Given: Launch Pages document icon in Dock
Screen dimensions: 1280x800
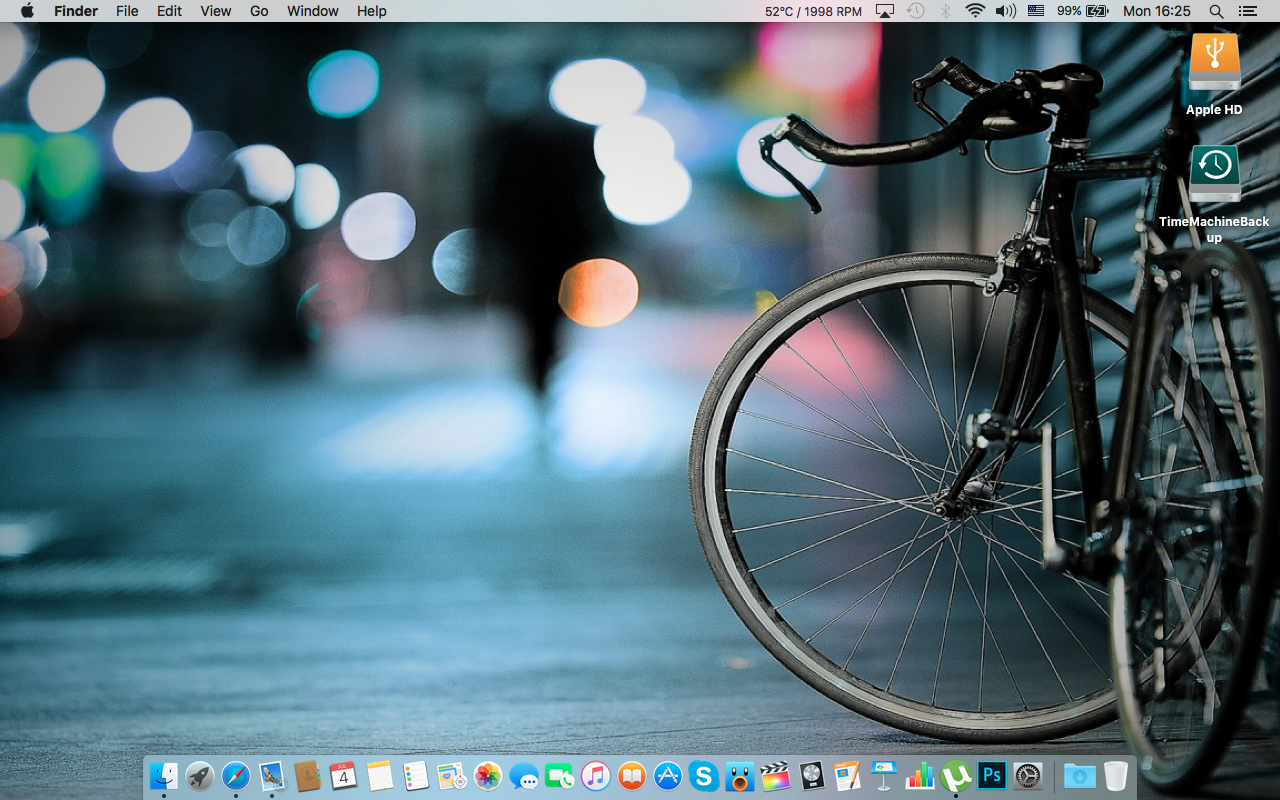Looking at the screenshot, I should 847,775.
